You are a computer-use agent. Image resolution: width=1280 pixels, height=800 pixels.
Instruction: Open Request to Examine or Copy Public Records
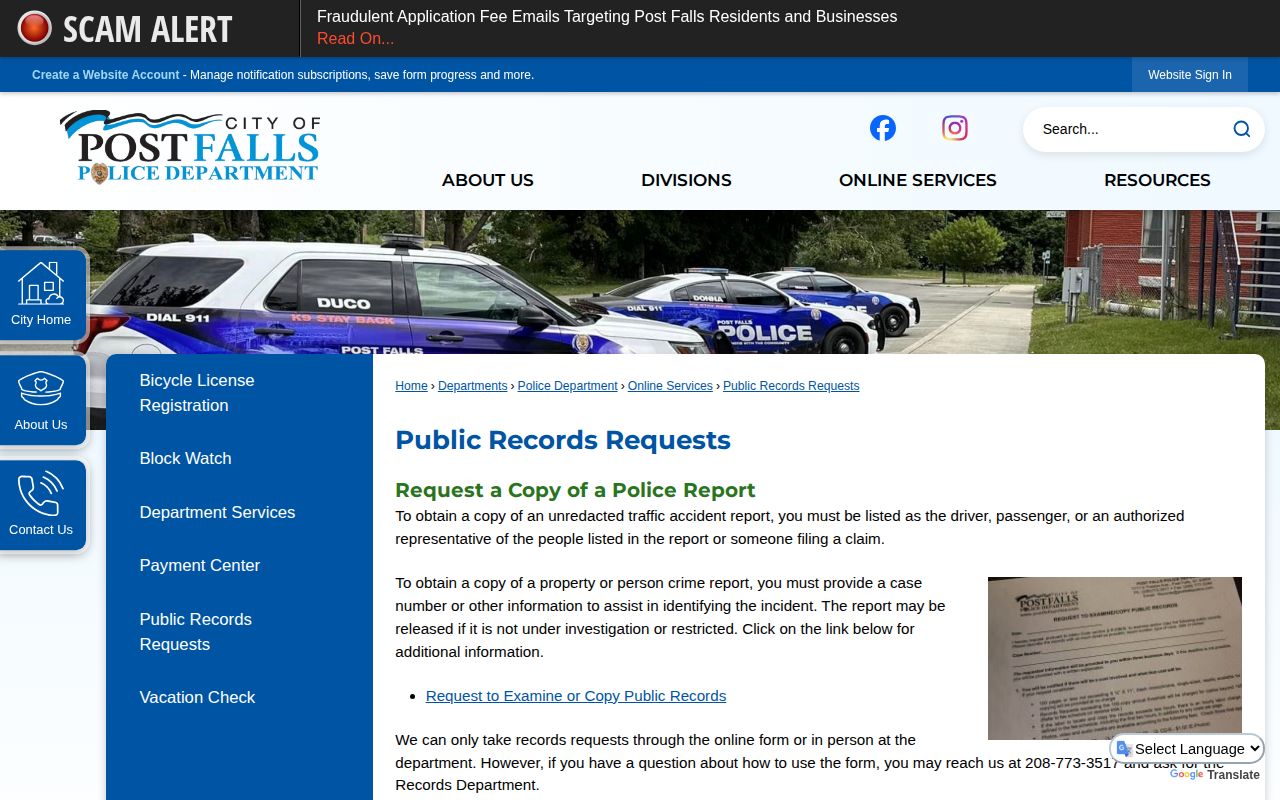click(576, 696)
